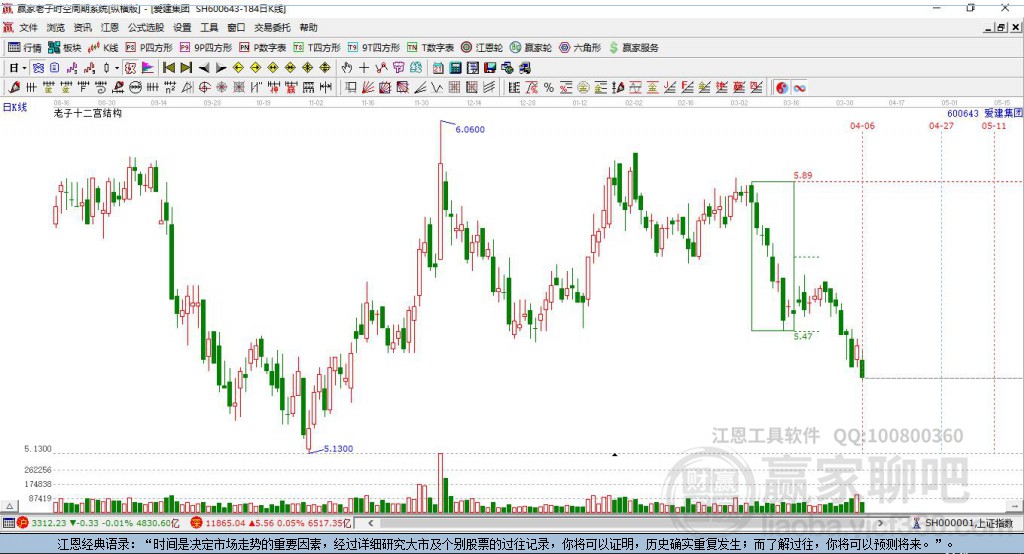Screen dimensions: 1024x554
Task: Jump to the first bar icon
Action: point(168,68)
